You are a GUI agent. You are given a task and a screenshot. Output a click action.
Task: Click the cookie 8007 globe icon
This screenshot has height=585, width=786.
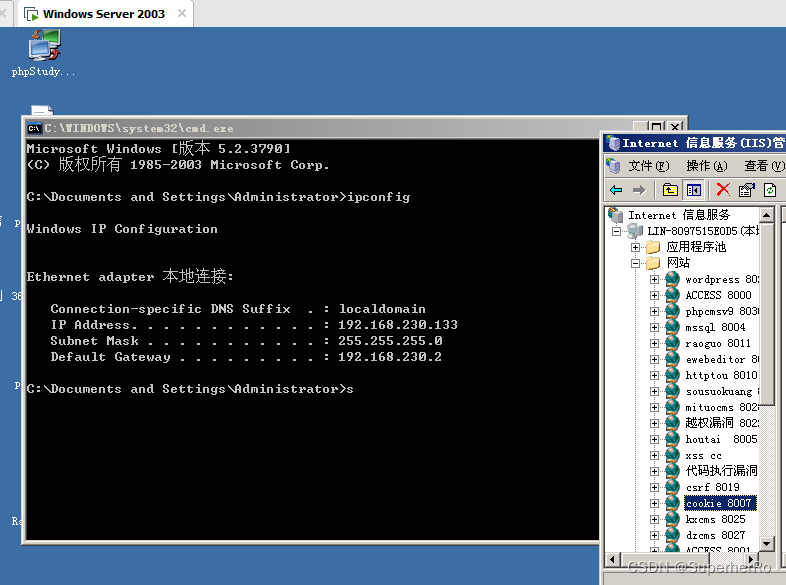[x=672, y=503]
